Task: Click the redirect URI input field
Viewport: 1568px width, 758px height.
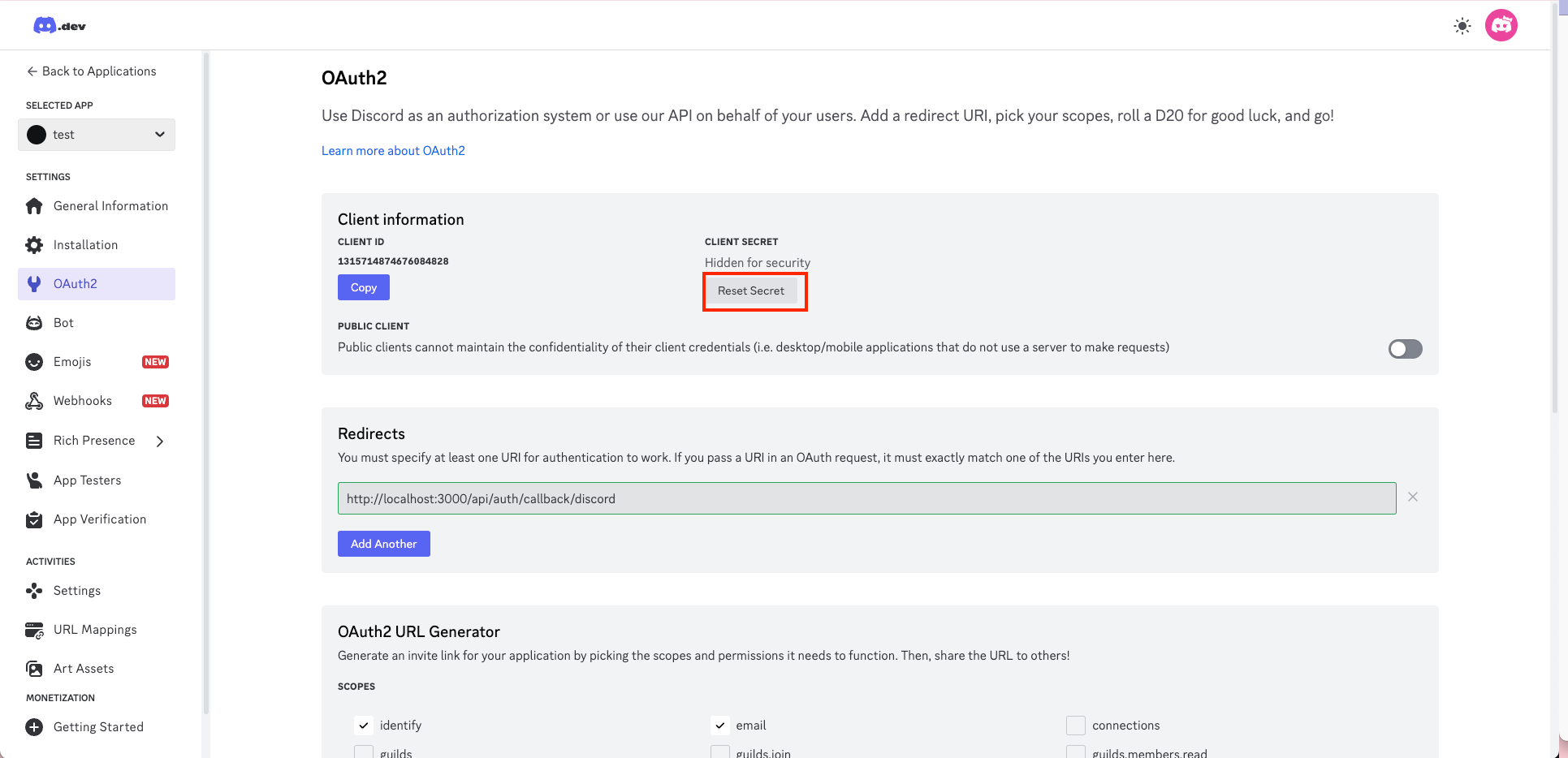Action: [867, 498]
